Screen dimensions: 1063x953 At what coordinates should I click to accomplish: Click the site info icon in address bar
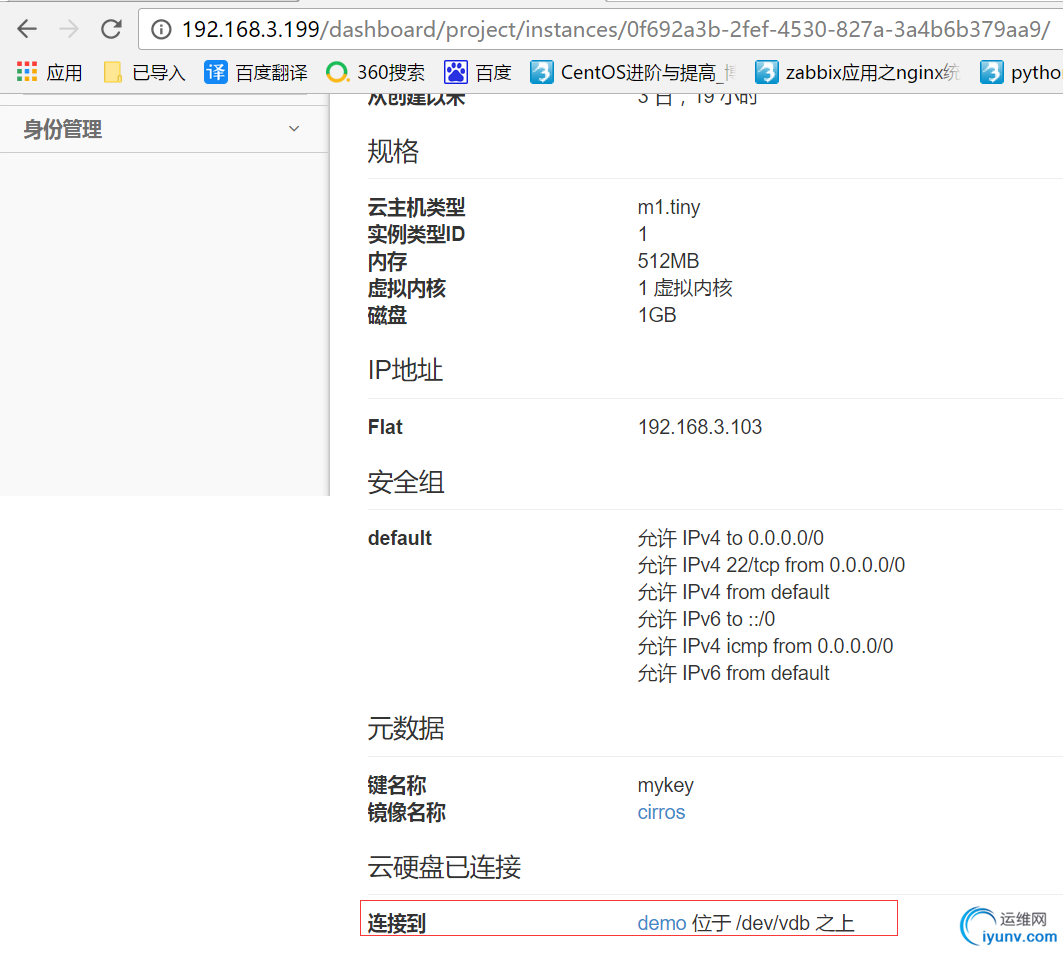click(x=161, y=29)
